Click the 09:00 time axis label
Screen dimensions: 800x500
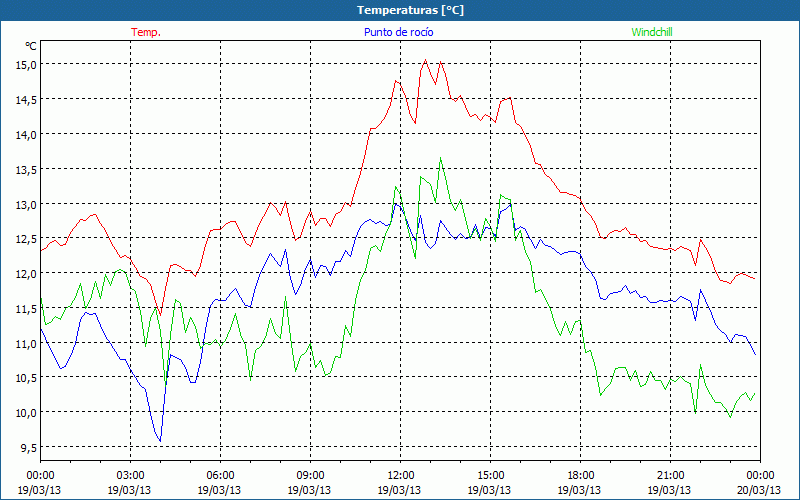[310, 476]
